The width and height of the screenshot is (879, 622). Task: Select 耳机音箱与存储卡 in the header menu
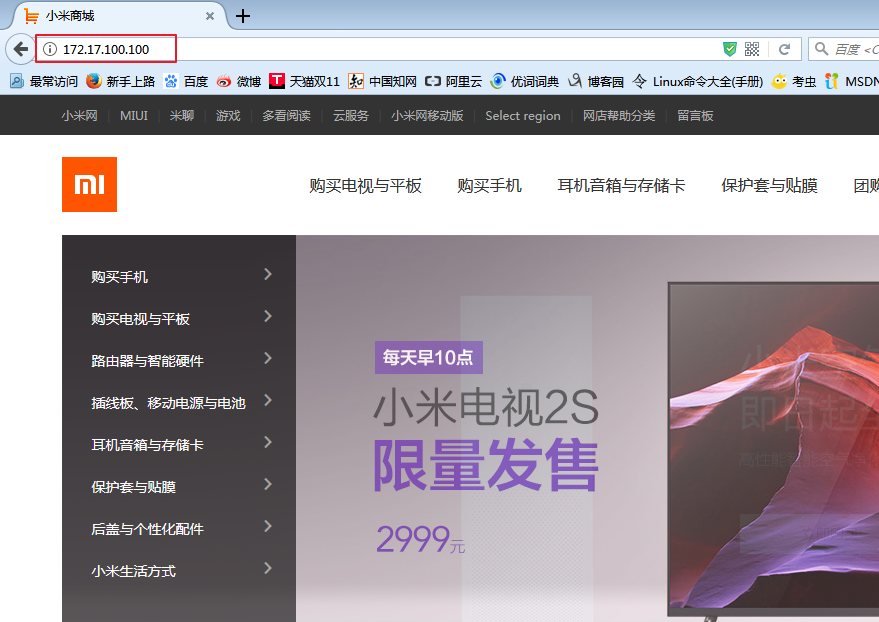(621, 185)
